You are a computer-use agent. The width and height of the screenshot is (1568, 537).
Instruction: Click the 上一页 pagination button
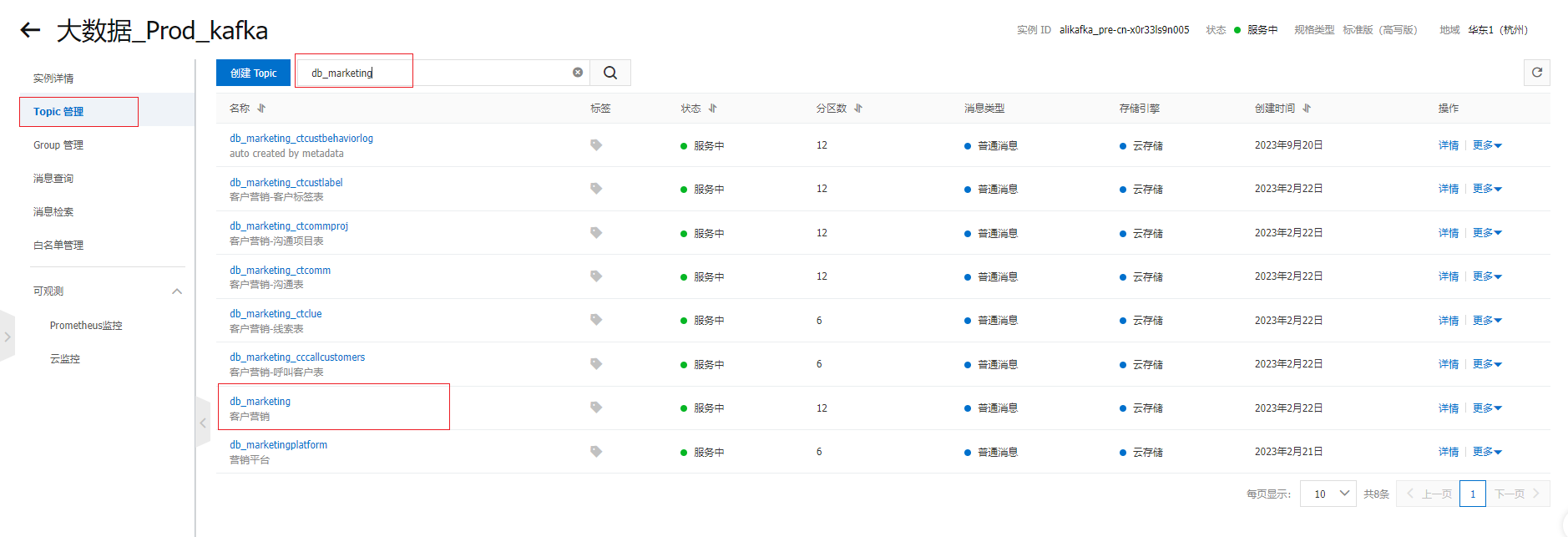1429,494
